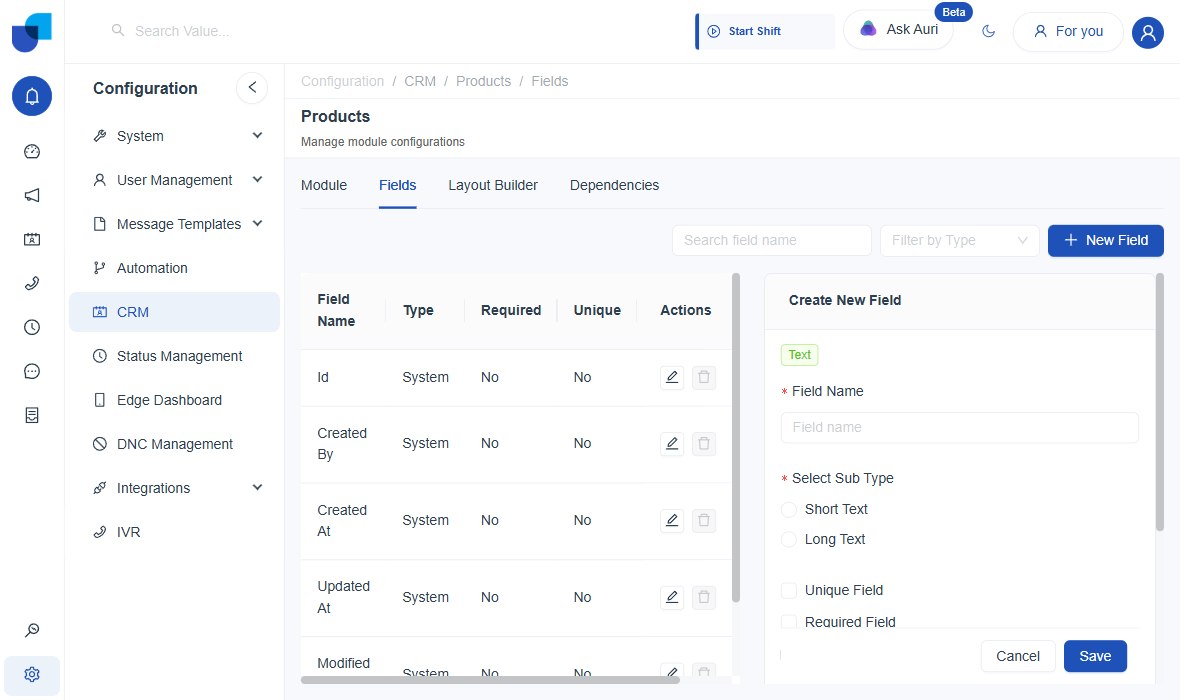
Task: Open the CRM configuration menu item
Action: (x=175, y=312)
